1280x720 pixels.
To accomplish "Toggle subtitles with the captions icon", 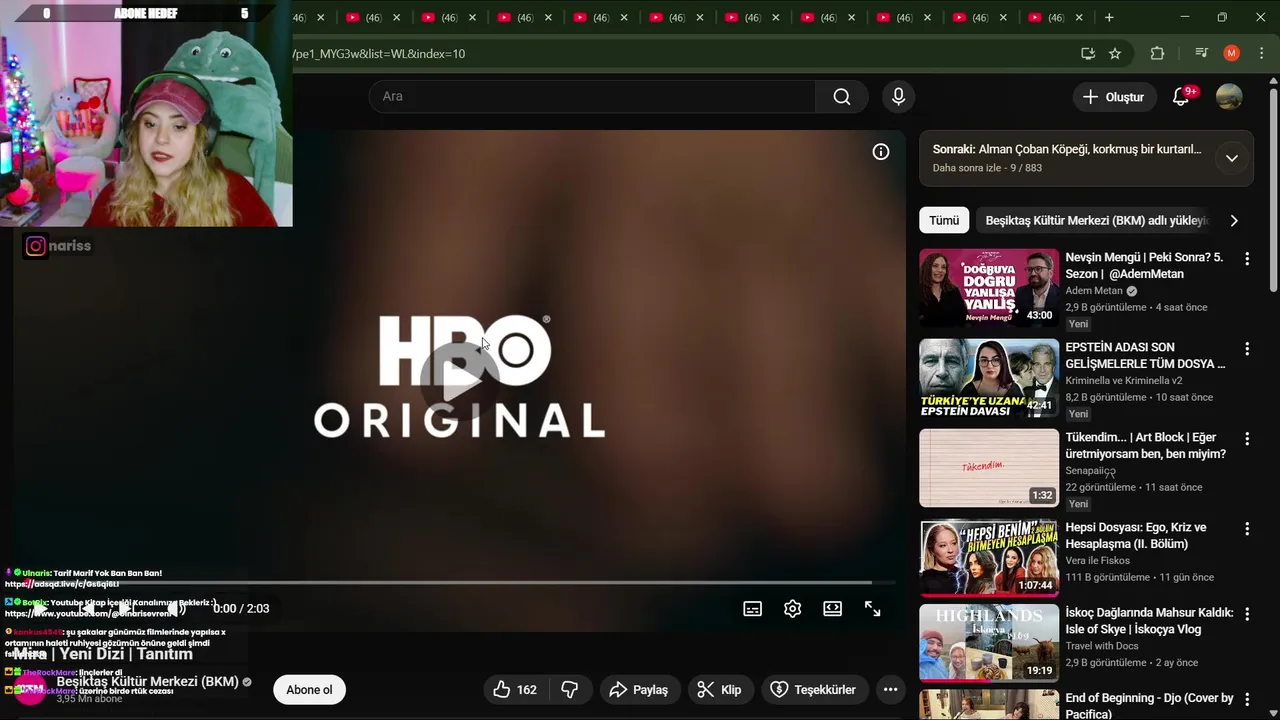I will pyautogui.click(x=752, y=608).
